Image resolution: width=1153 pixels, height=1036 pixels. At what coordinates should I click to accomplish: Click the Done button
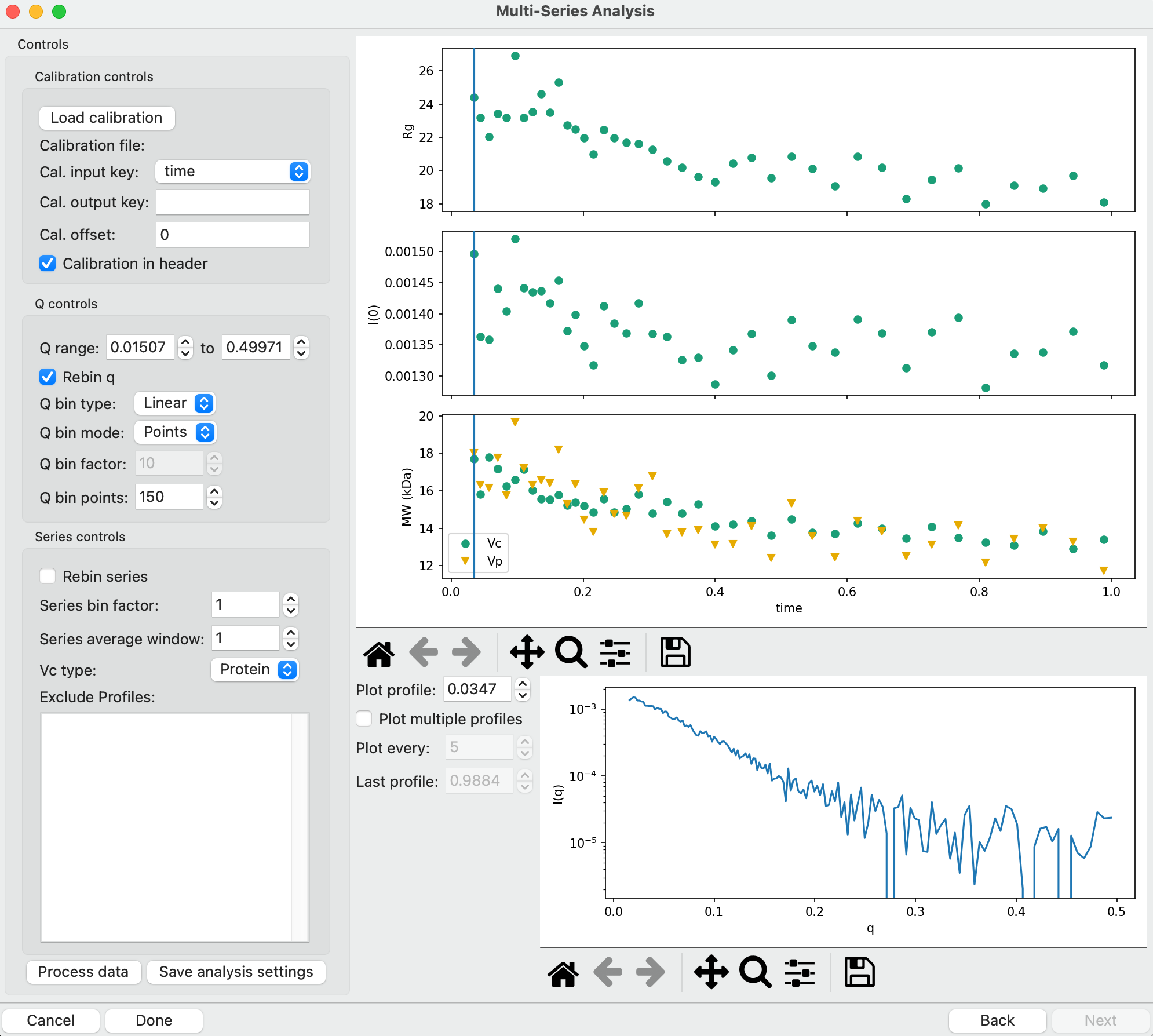[x=154, y=1020]
